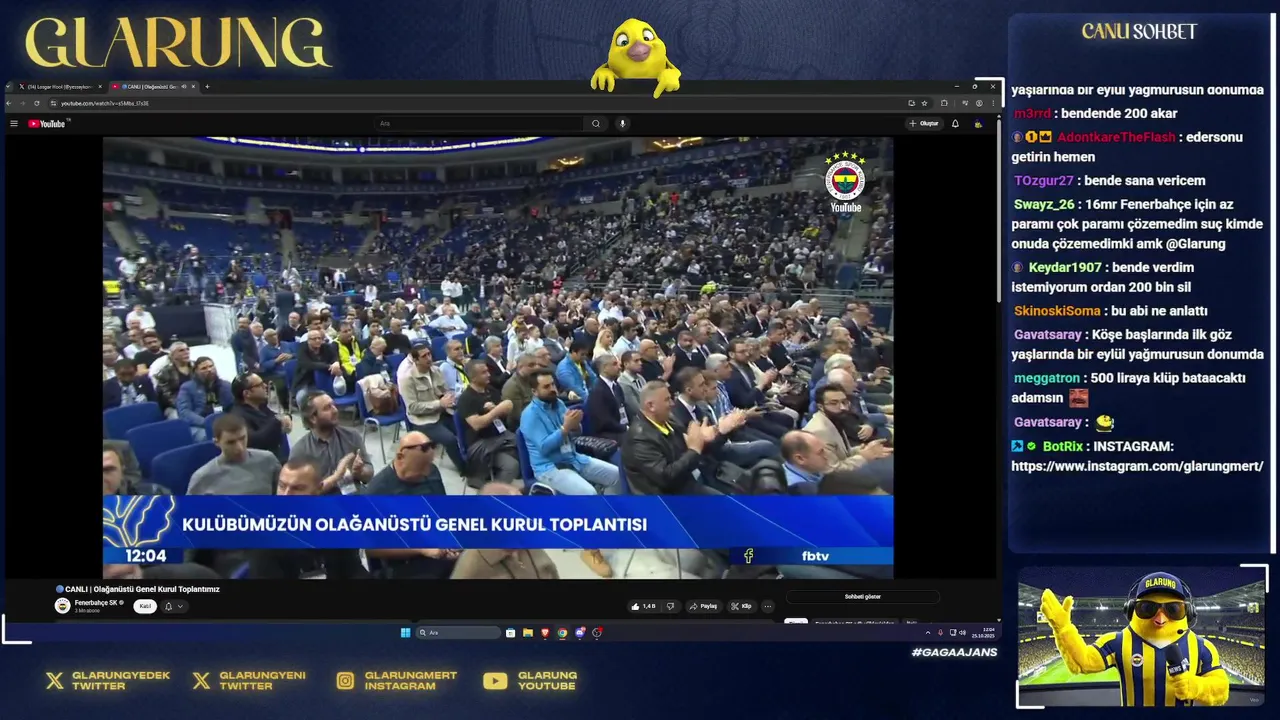Screen dimensions: 1280x720
Task: Click username meggatron in chat
Action: tap(1047, 378)
